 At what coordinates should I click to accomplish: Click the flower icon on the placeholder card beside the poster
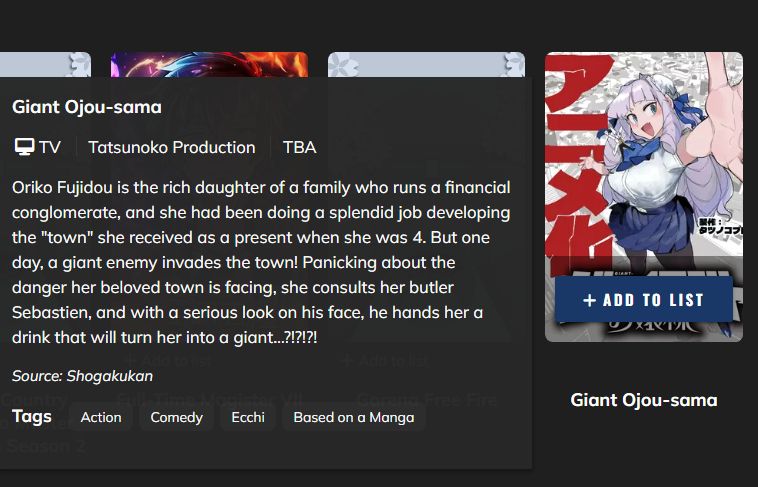coord(515,65)
